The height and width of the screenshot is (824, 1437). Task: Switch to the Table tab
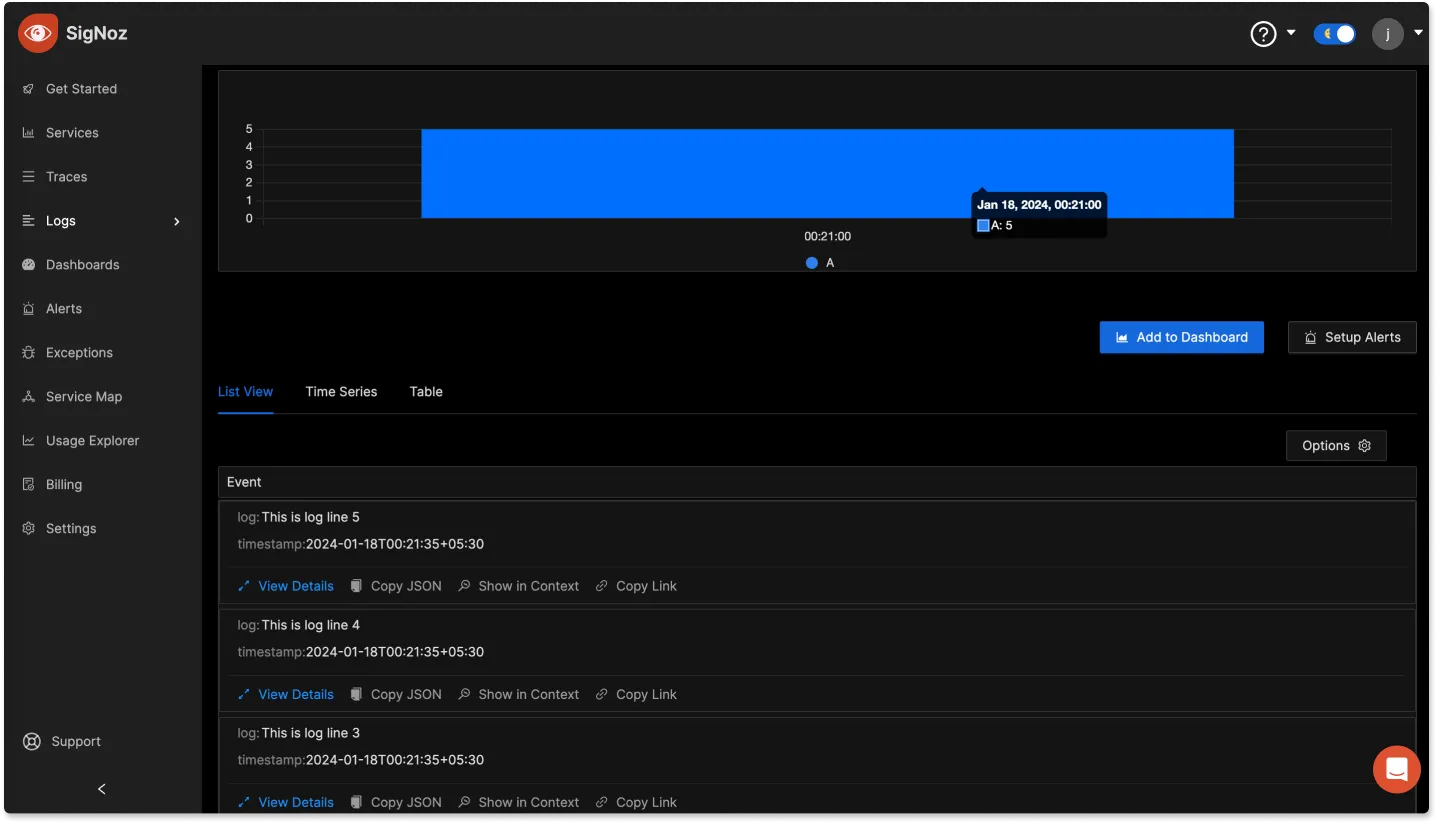[426, 392]
